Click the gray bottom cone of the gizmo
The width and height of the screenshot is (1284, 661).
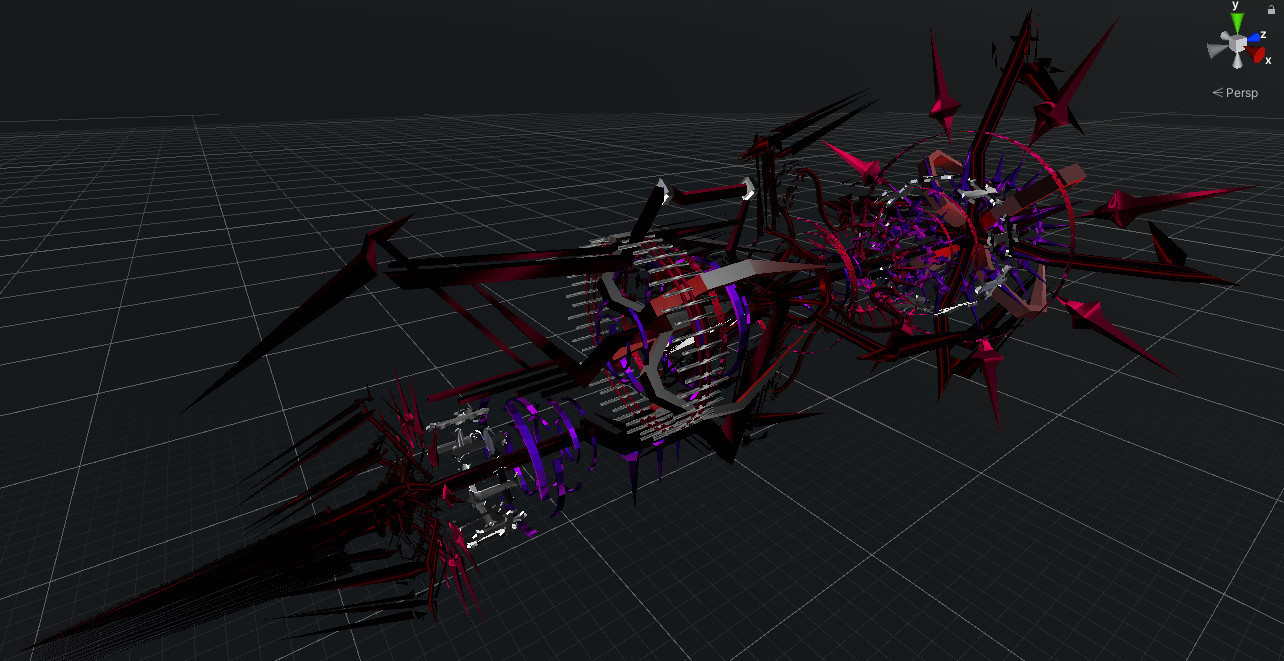point(1237,63)
